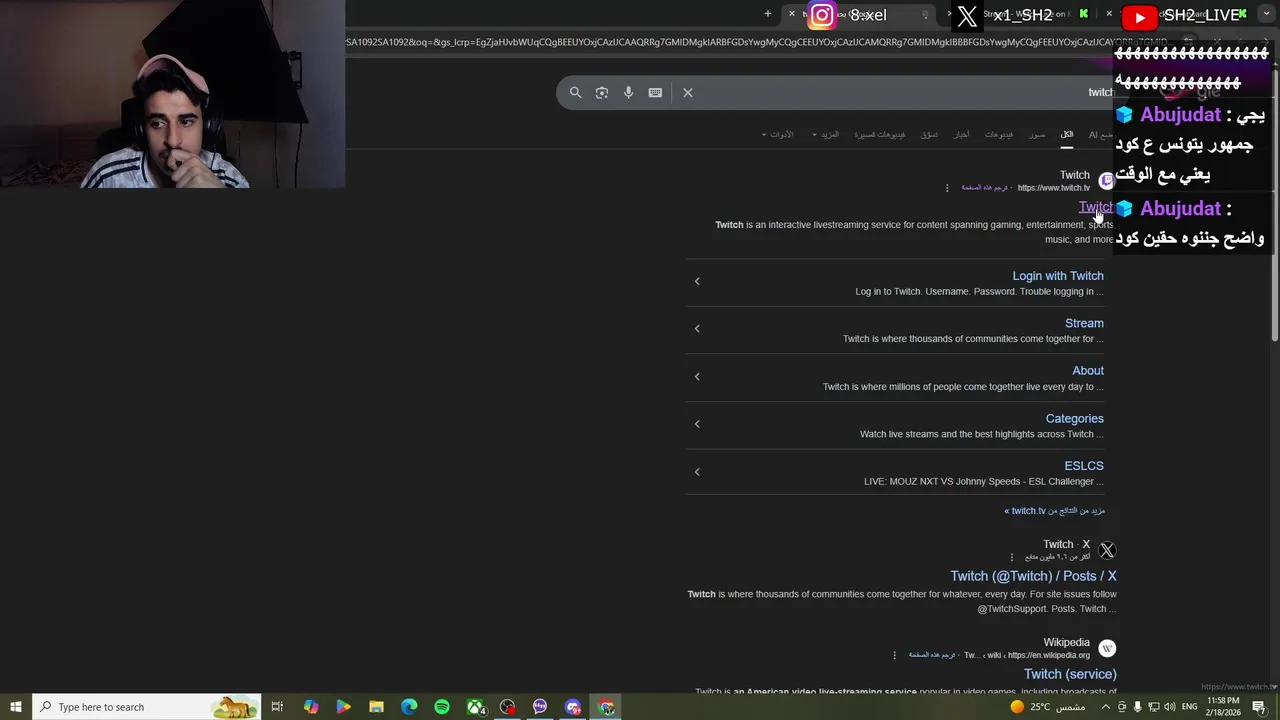Switch to تسوّق (Shopping) tab

[x=929, y=134]
